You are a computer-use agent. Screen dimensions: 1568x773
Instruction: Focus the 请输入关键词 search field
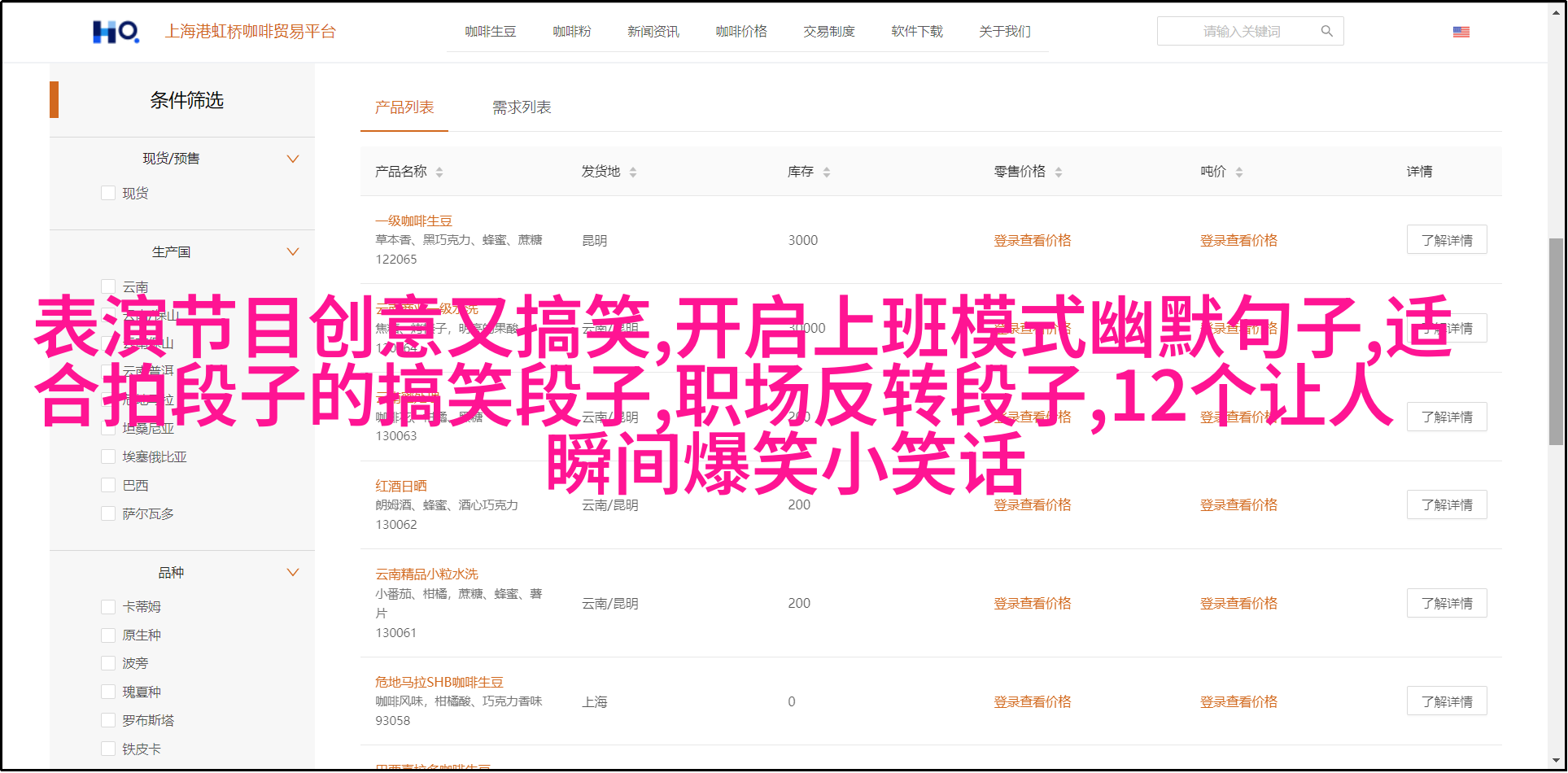(x=1240, y=32)
